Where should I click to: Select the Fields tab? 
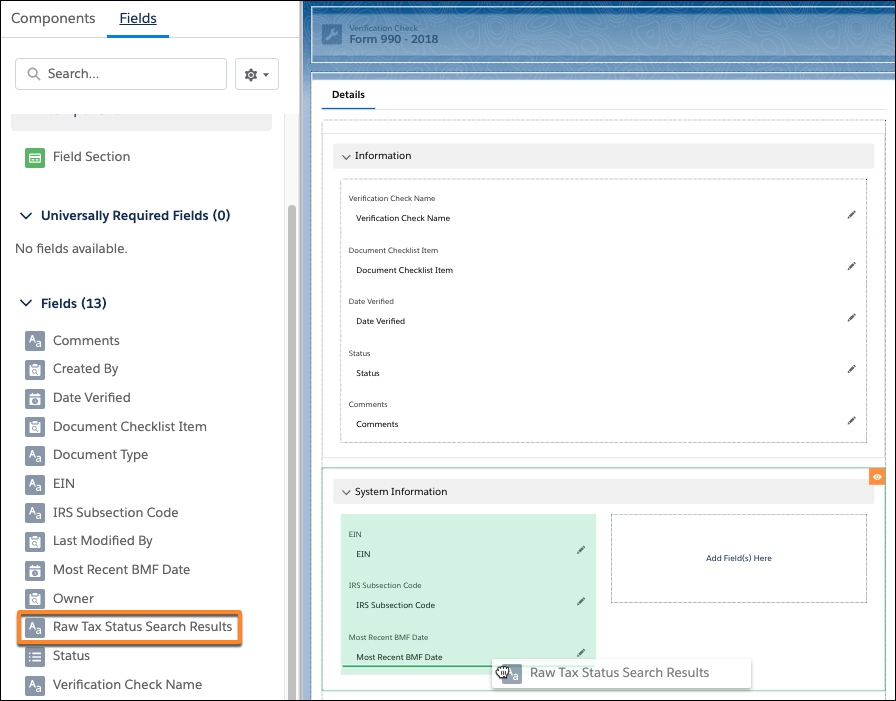pyautogui.click(x=138, y=18)
